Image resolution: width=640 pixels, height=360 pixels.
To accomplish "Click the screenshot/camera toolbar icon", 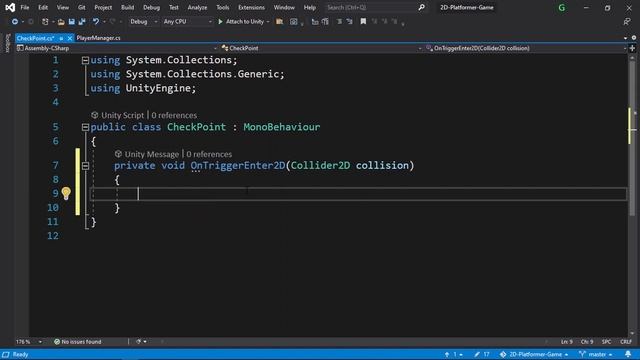I will click(x=293, y=22).
